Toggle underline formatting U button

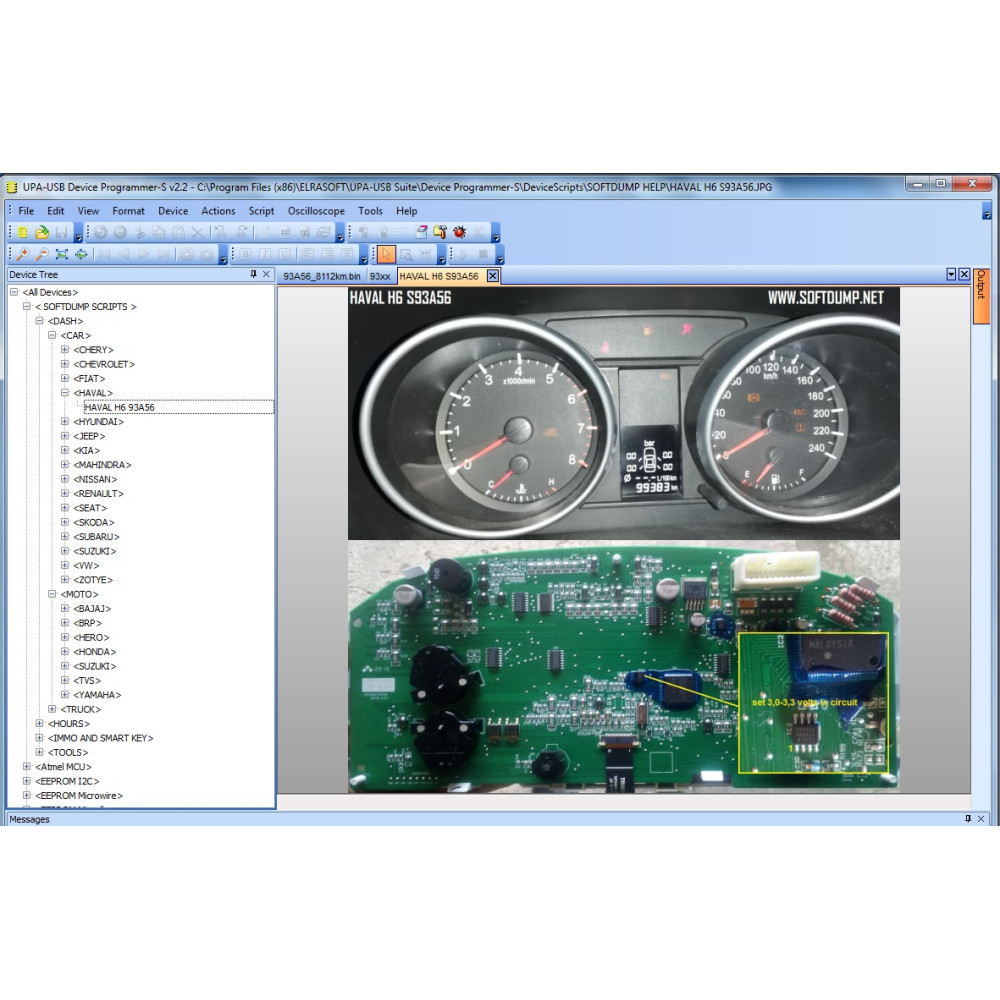click(x=284, y=255)
